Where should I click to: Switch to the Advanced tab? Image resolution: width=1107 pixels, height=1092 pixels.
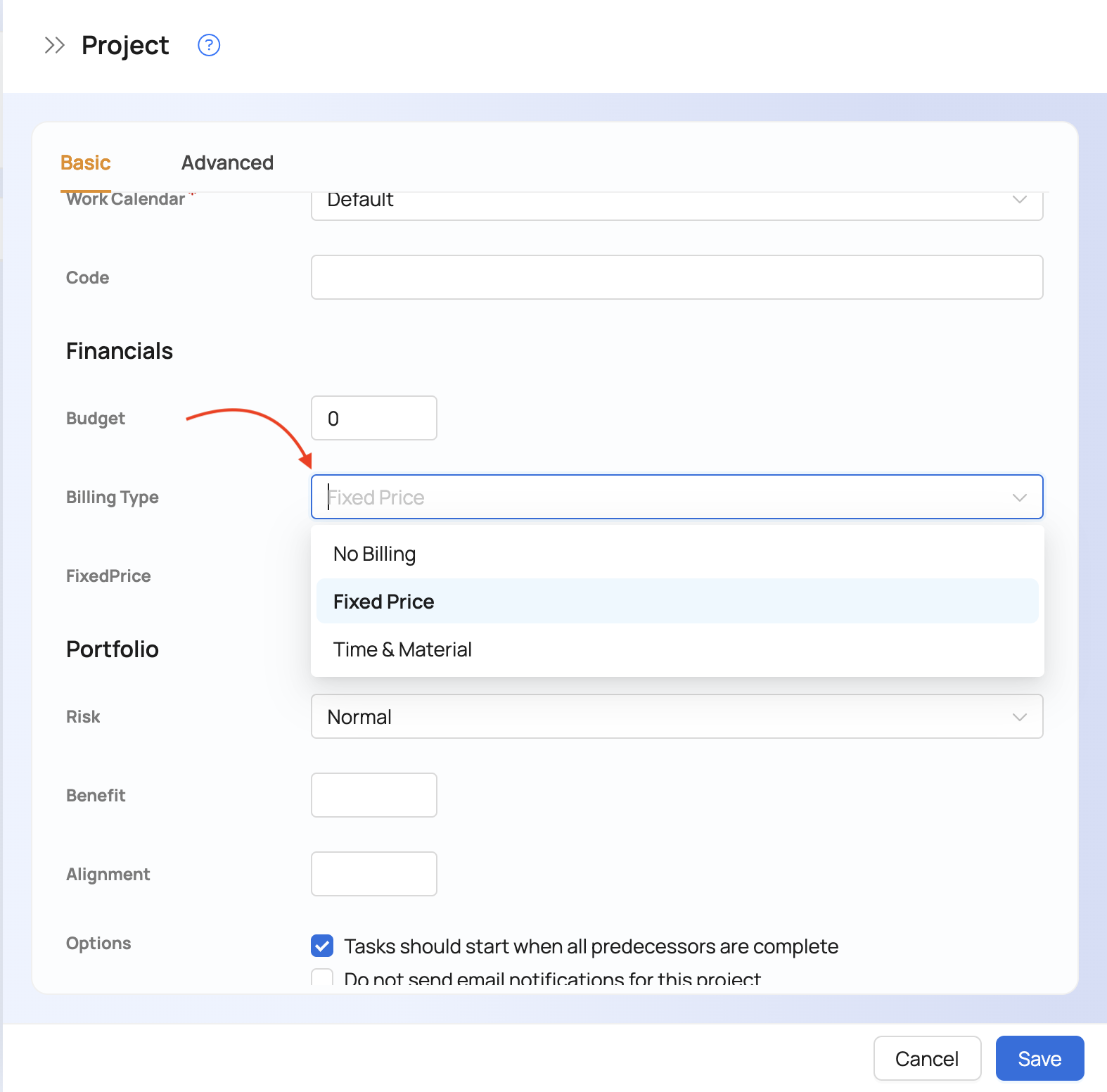coord(227,163)
